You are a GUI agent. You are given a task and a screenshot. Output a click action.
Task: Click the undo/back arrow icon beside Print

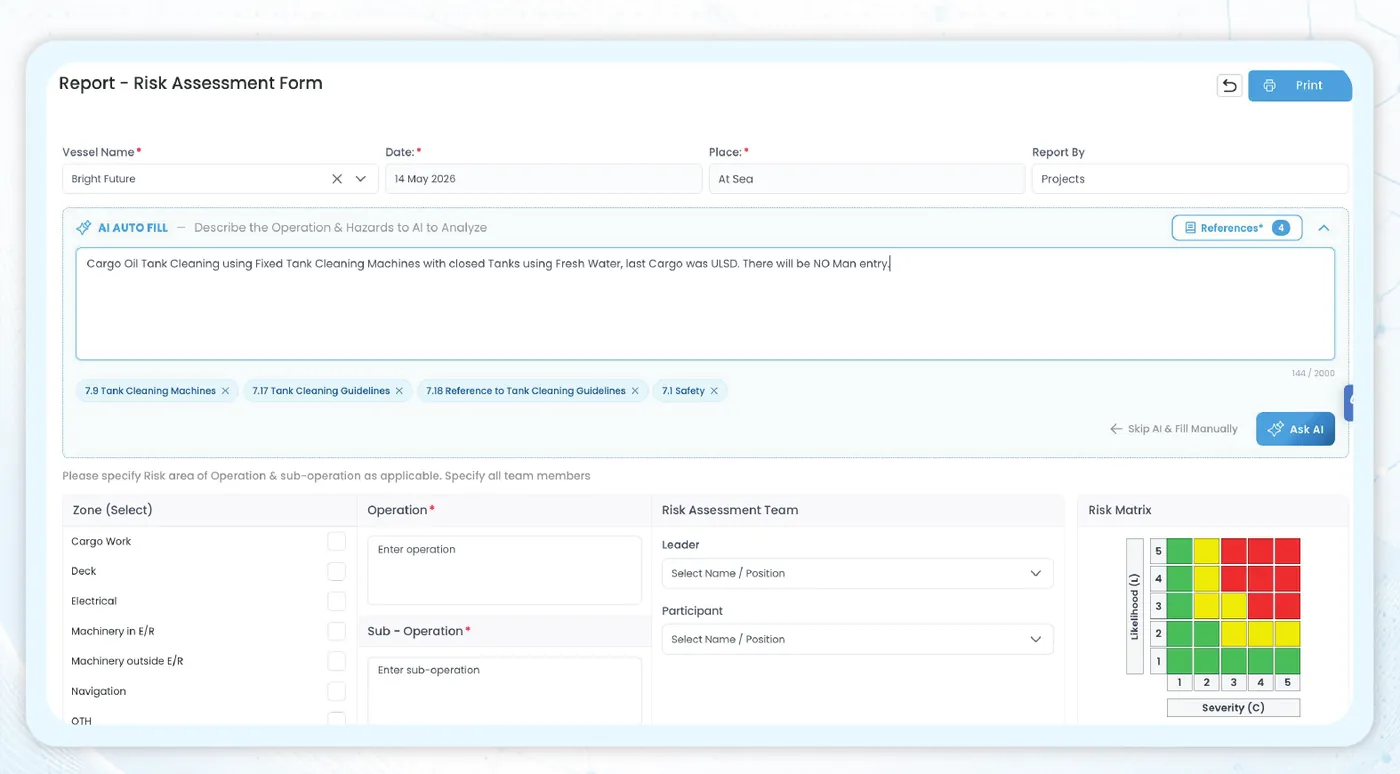[1229, 86]
